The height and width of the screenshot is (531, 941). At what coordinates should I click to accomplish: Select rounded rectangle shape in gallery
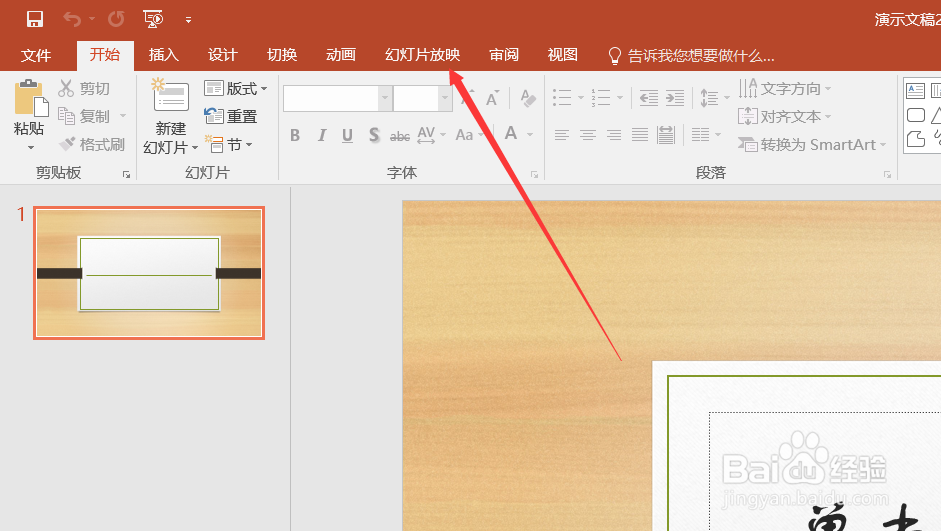(x=916, y=115)
